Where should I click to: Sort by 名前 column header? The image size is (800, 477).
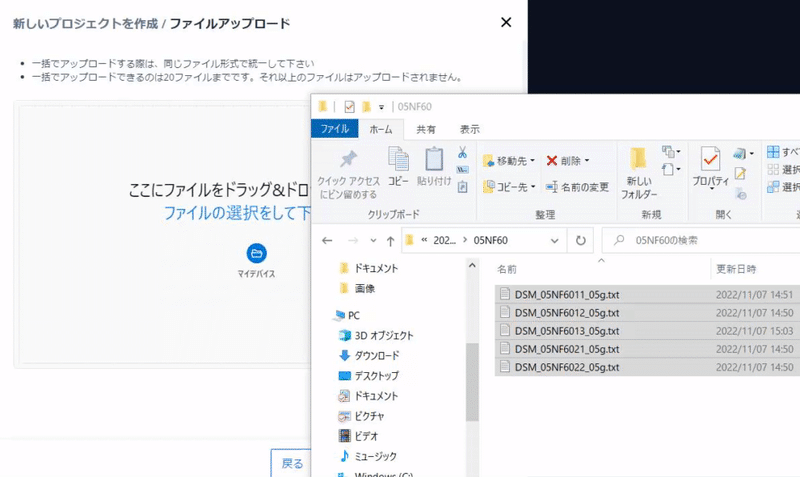507,269
